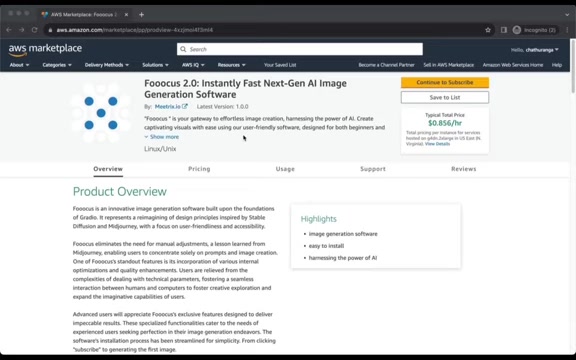Image resolution: width=576 pixels, height=360 pixels.
Task: Open the Meetrix.io vendor link
Action: (168, 107)
